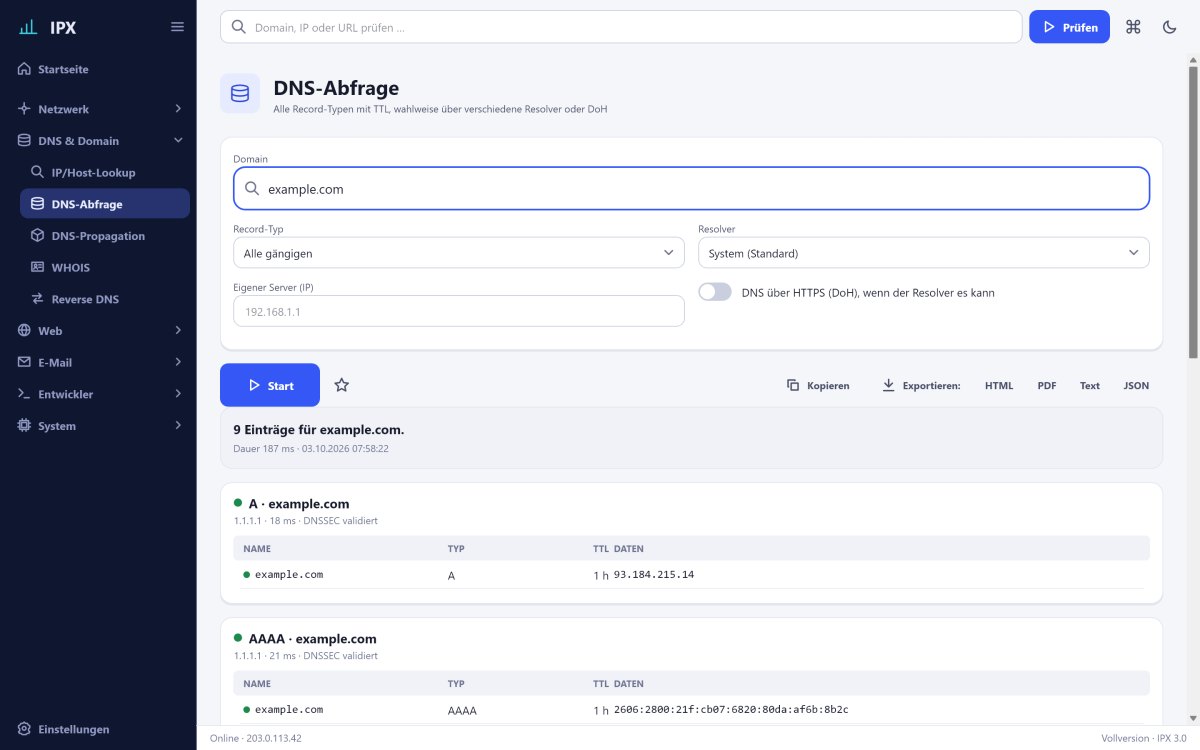1200x750 pixels.
Task: Export results as JSON
Action: coord(1136,385)
